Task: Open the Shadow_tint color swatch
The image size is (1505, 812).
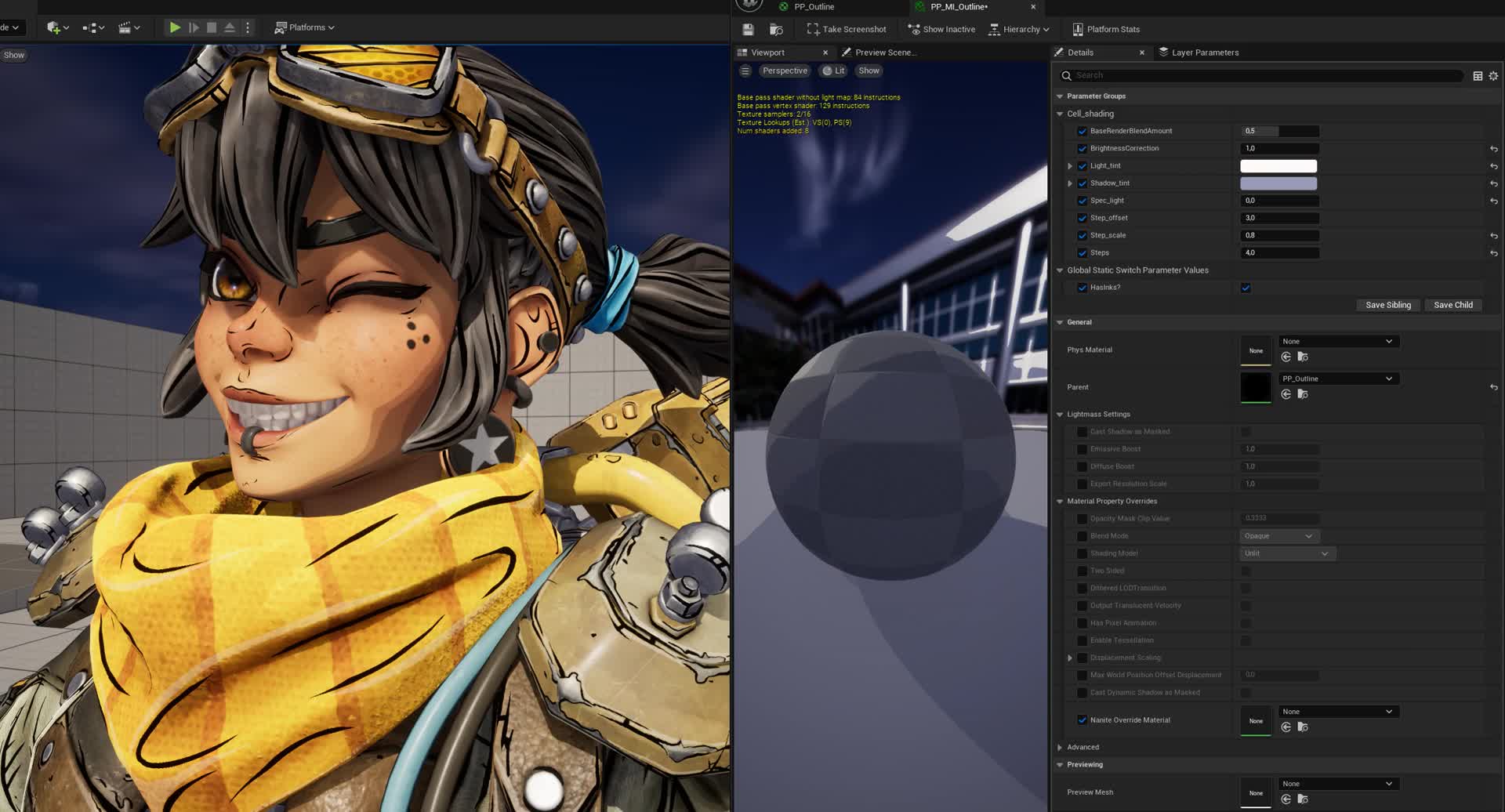Action: point(1278,183)
